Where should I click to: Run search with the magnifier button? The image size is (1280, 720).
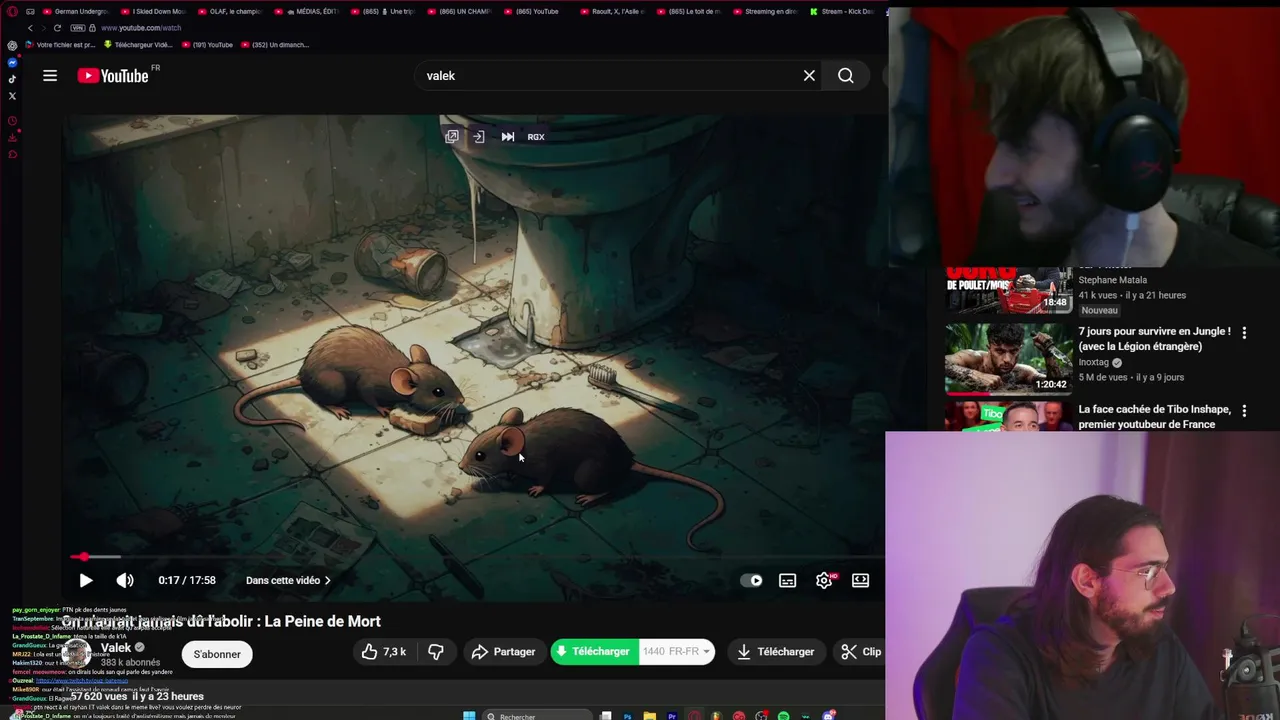846,76
